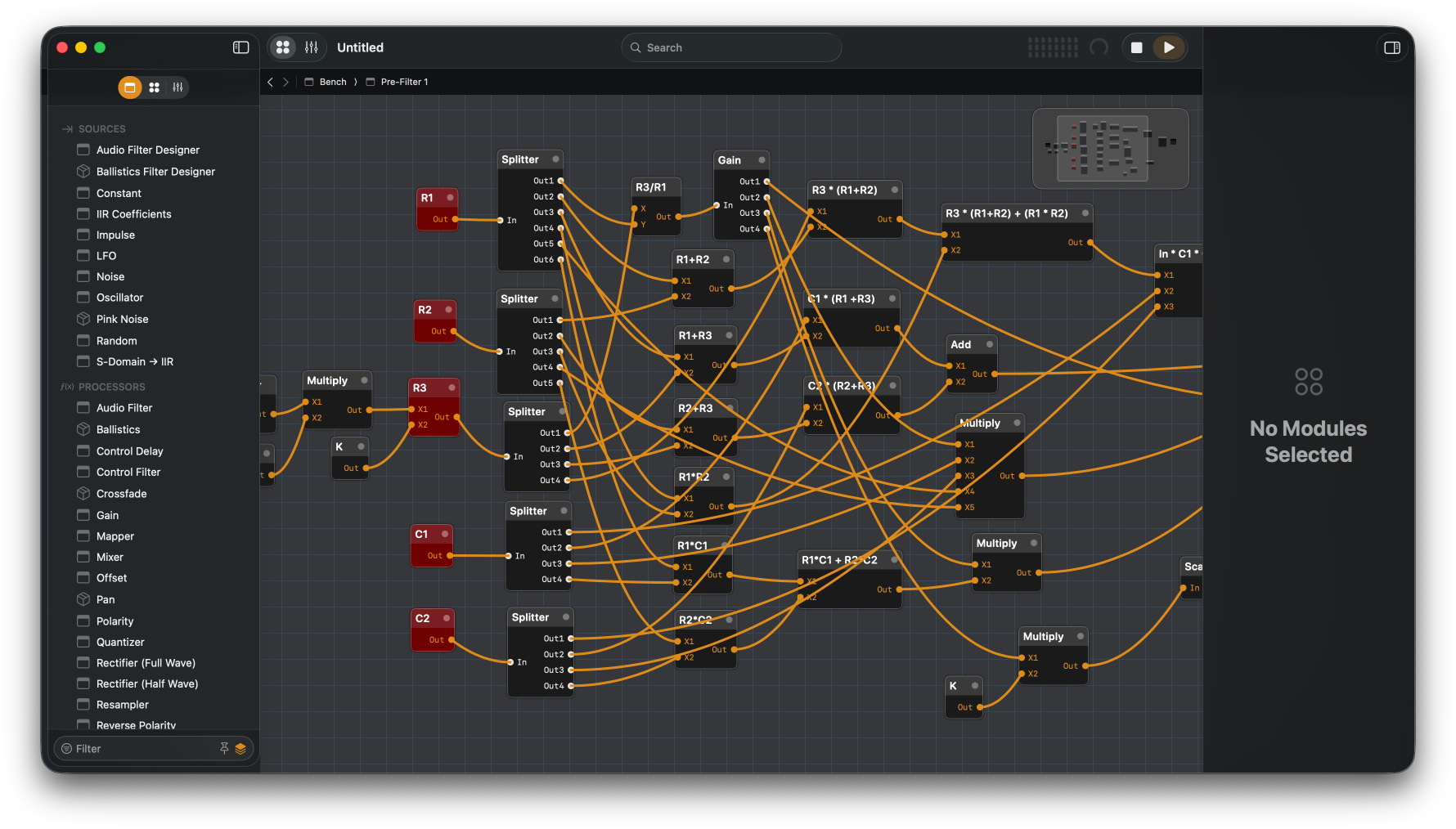
Task: Click the Search field
Action: tap(731, 47)
